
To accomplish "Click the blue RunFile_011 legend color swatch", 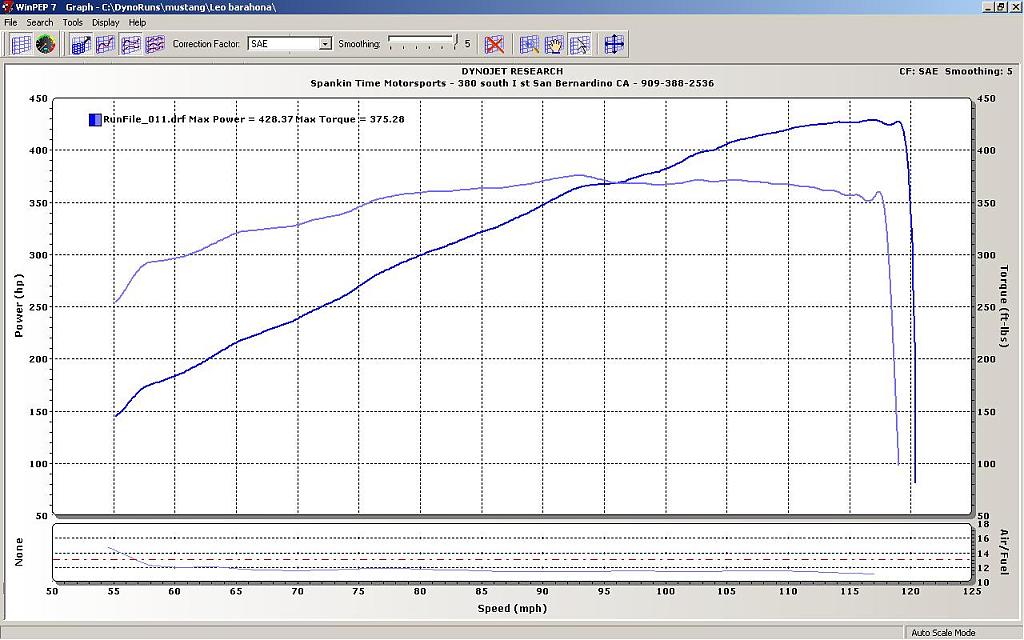I will tap(94, 119).
